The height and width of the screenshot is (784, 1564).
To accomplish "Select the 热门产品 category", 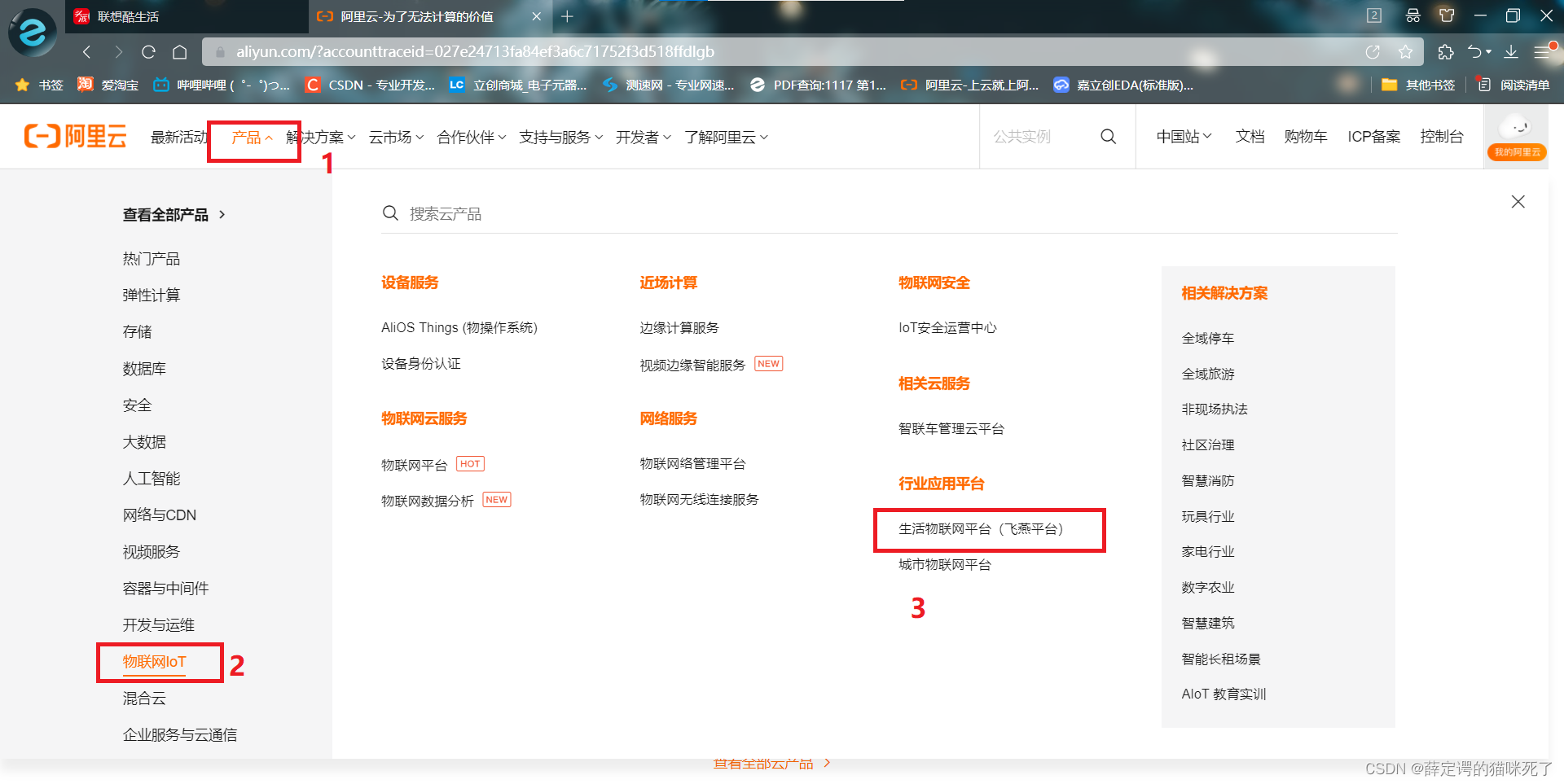I will tap(152, 259).
